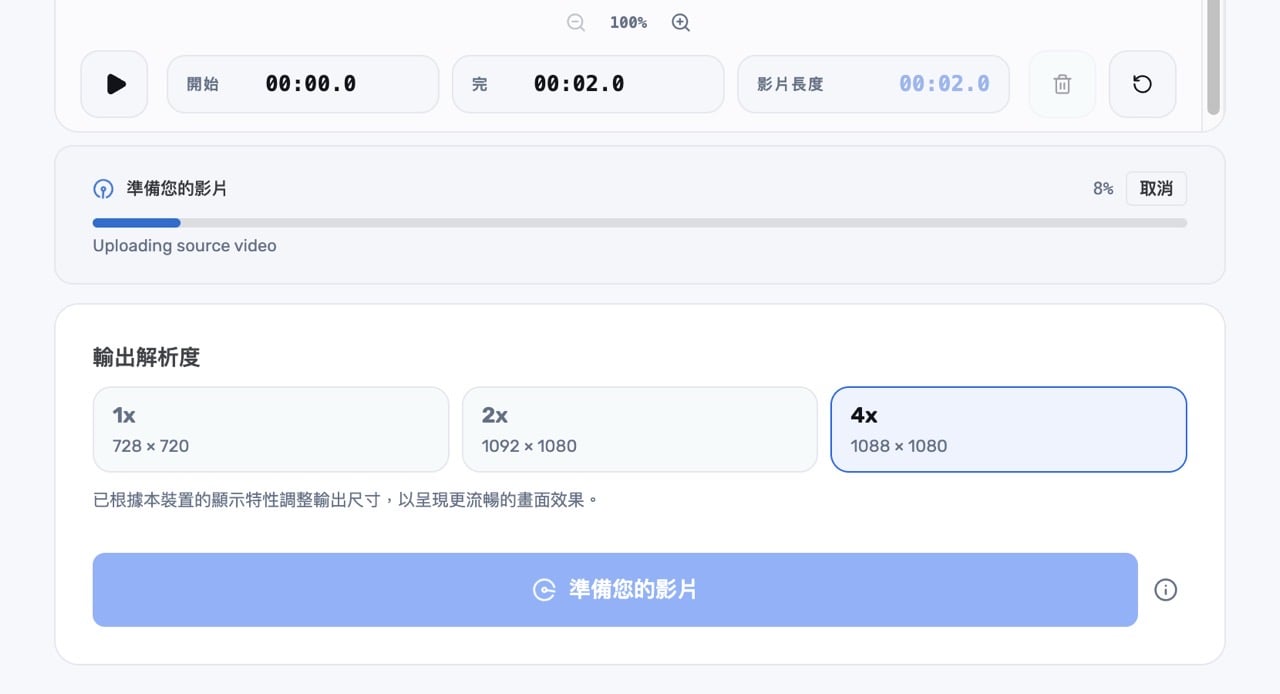Viewport: 1280px width, 694px height.
Task: Click the 100% zoom level text
Action: 628,23
